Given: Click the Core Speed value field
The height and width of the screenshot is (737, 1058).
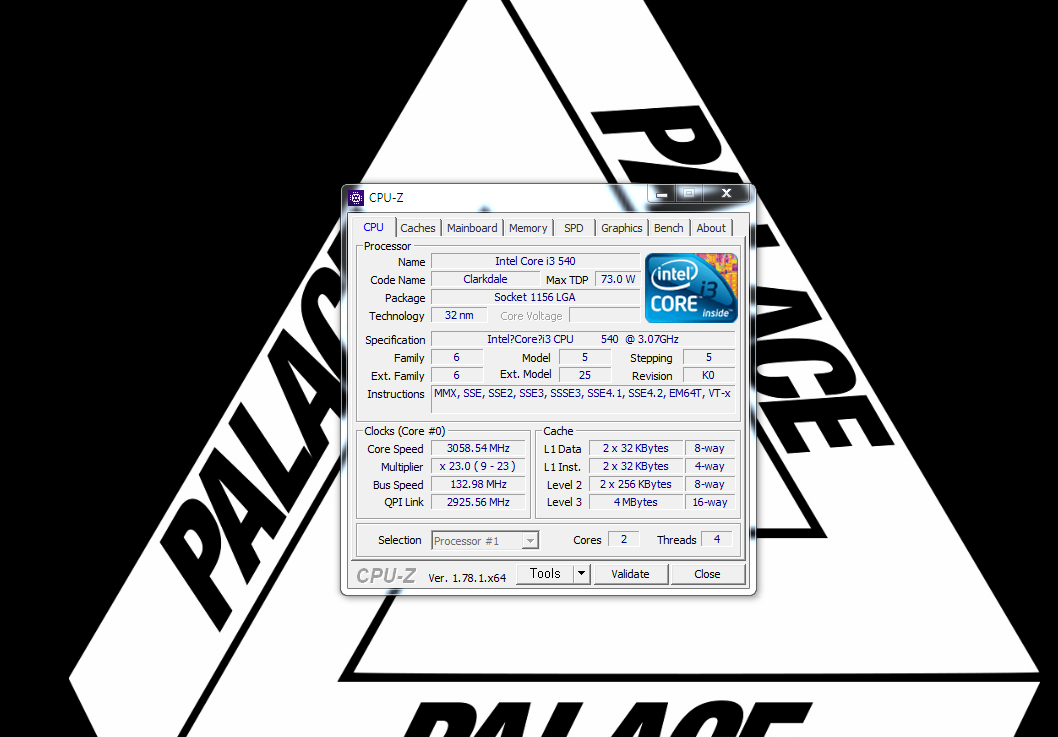Looking at the screenshot, I should [x=478, y=449].
